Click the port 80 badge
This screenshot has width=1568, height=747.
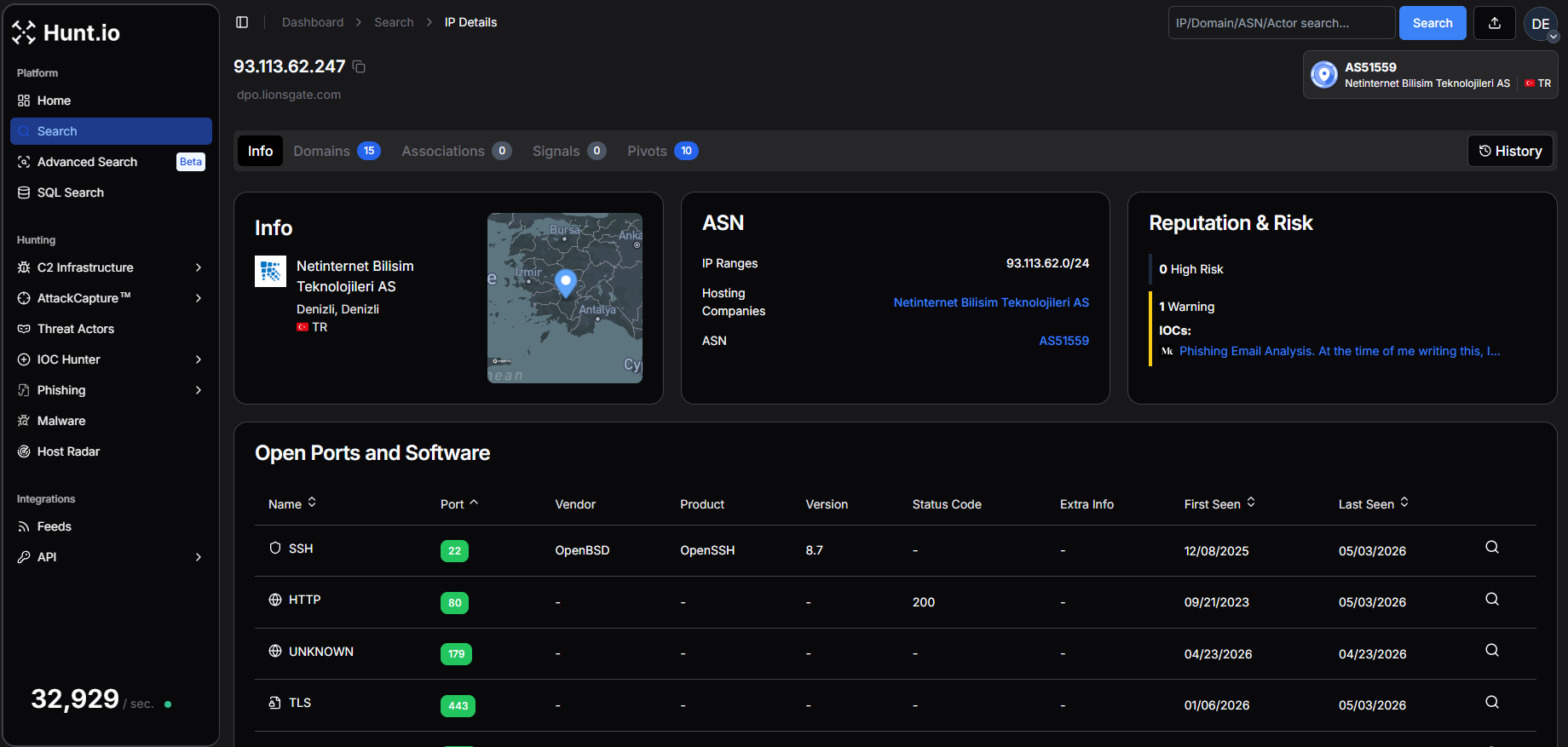[454, 603]
